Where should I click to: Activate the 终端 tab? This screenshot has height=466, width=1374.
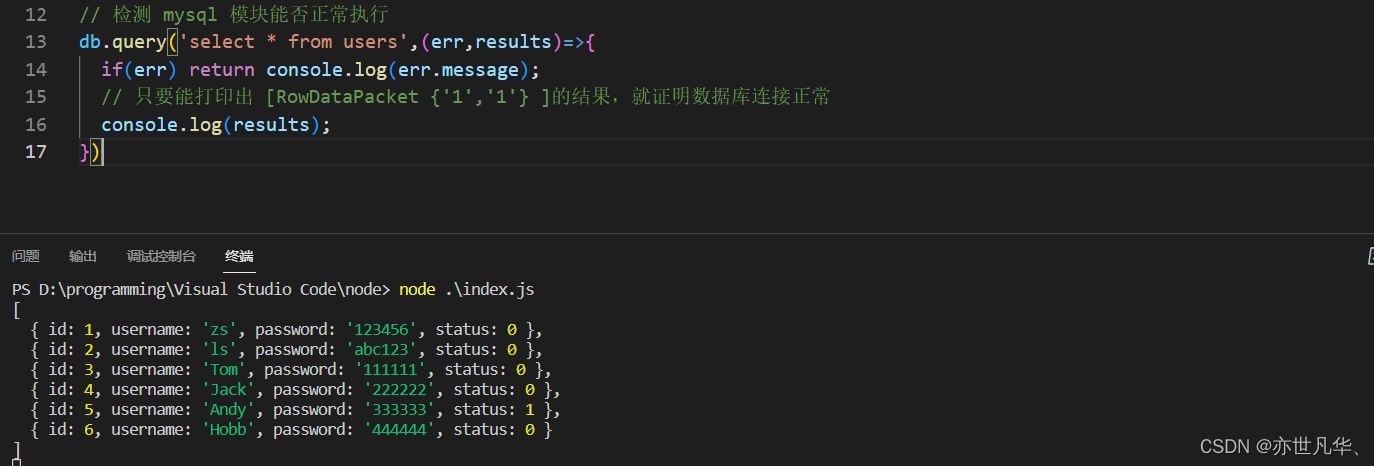click(239, 256)
